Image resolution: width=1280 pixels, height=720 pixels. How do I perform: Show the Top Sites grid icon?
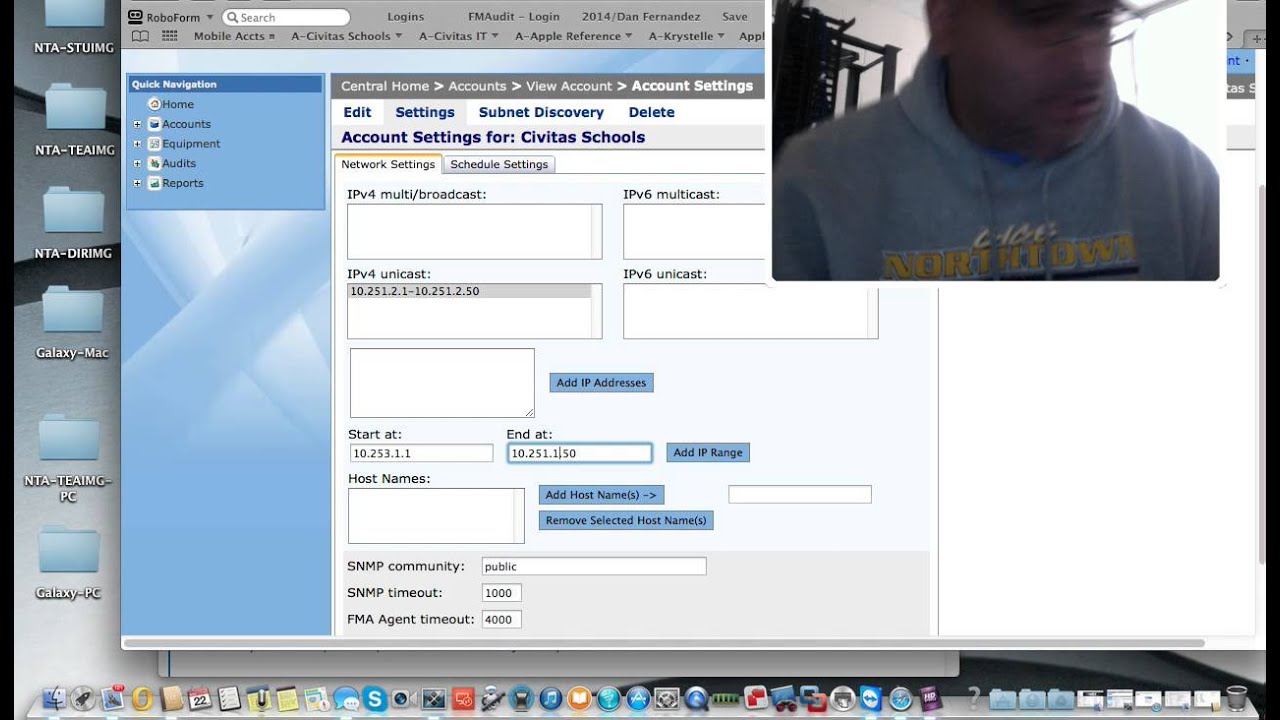point(169,36)
